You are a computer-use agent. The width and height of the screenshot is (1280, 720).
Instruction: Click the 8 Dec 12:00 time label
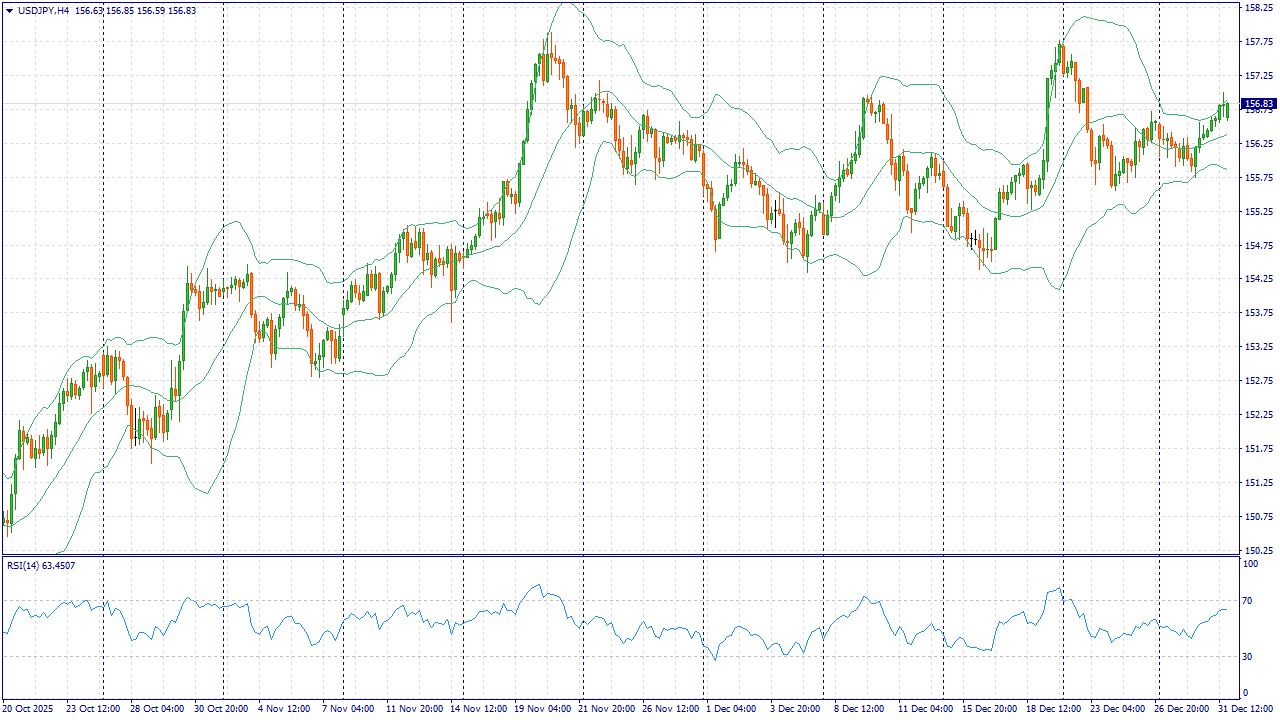click(860, 708)
